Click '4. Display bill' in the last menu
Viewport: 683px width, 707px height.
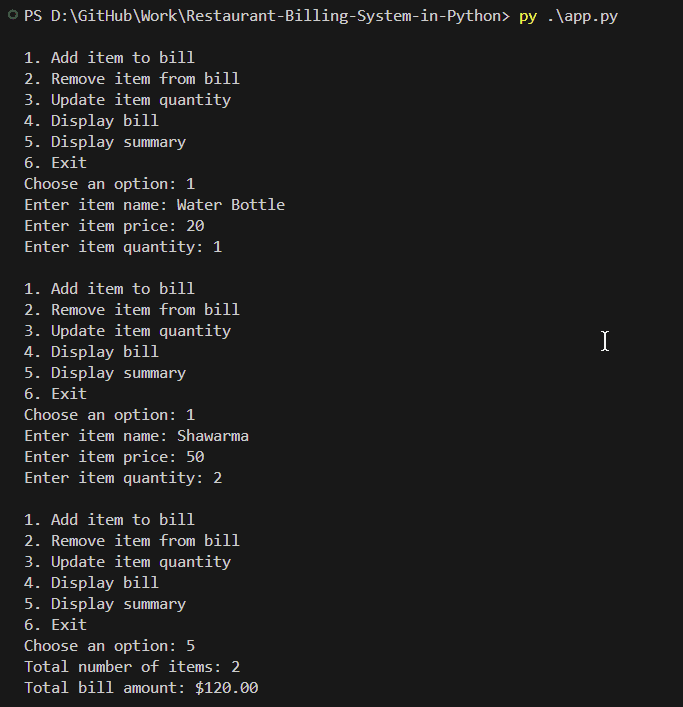pyautogui.click(x=91, y=583)
